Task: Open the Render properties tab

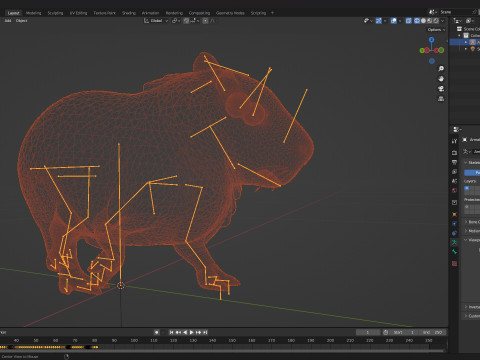Action: coord(454,153)
